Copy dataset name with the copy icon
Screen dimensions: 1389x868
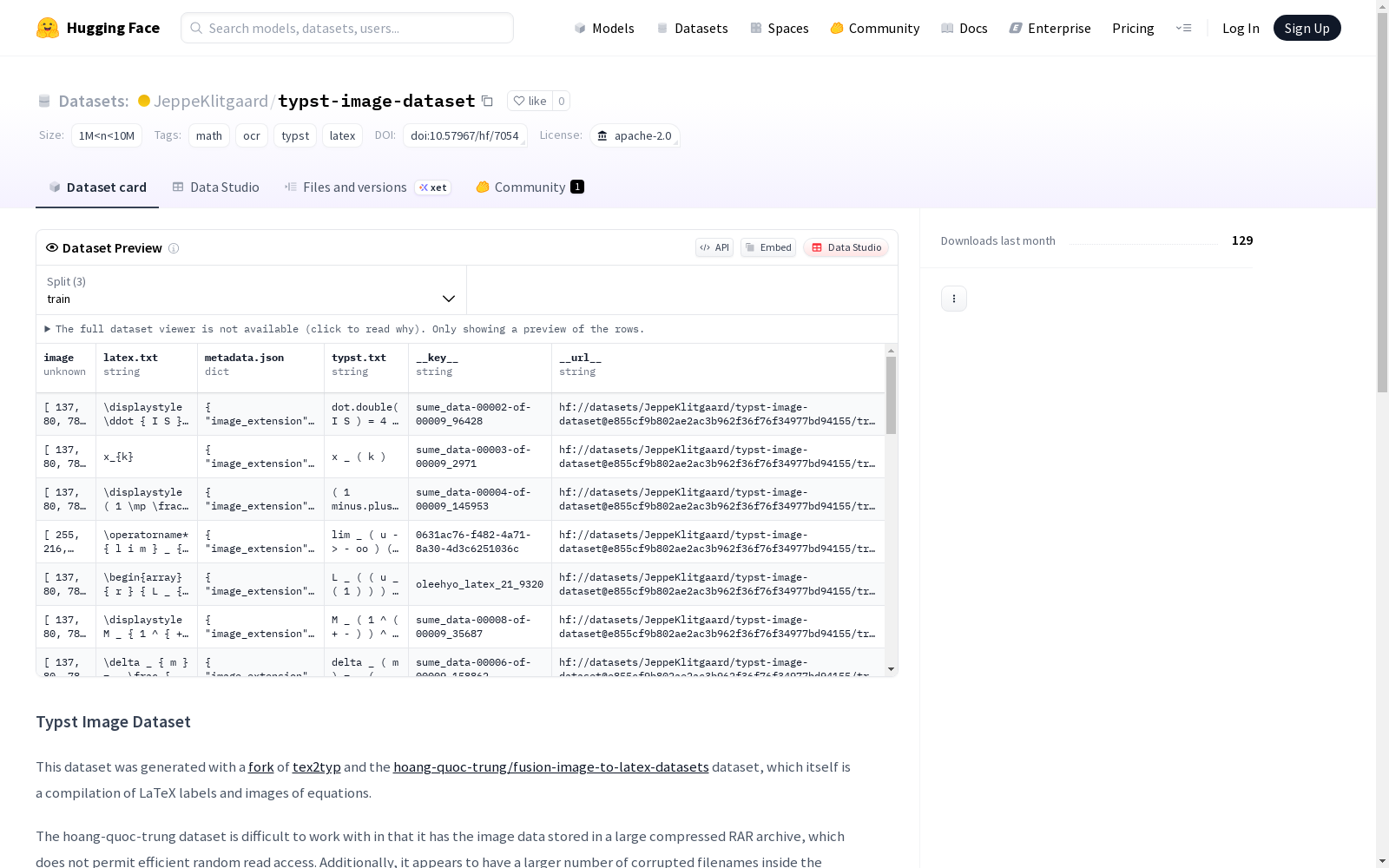[x=488, y=101]
